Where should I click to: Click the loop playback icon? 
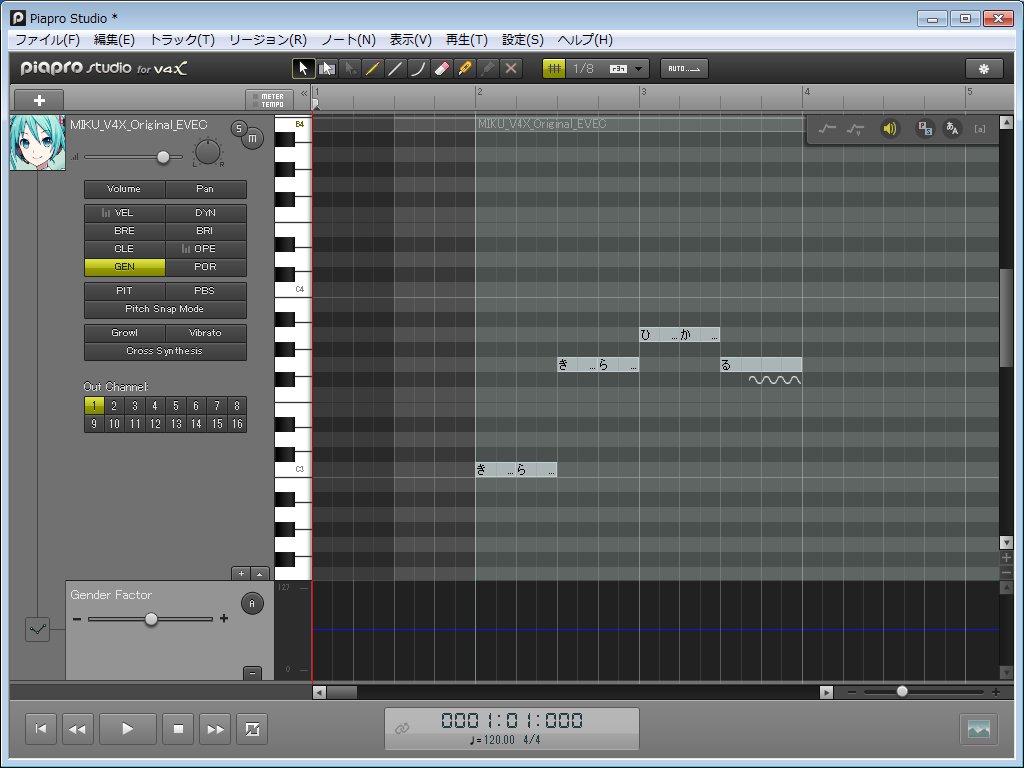pos(252,729)
